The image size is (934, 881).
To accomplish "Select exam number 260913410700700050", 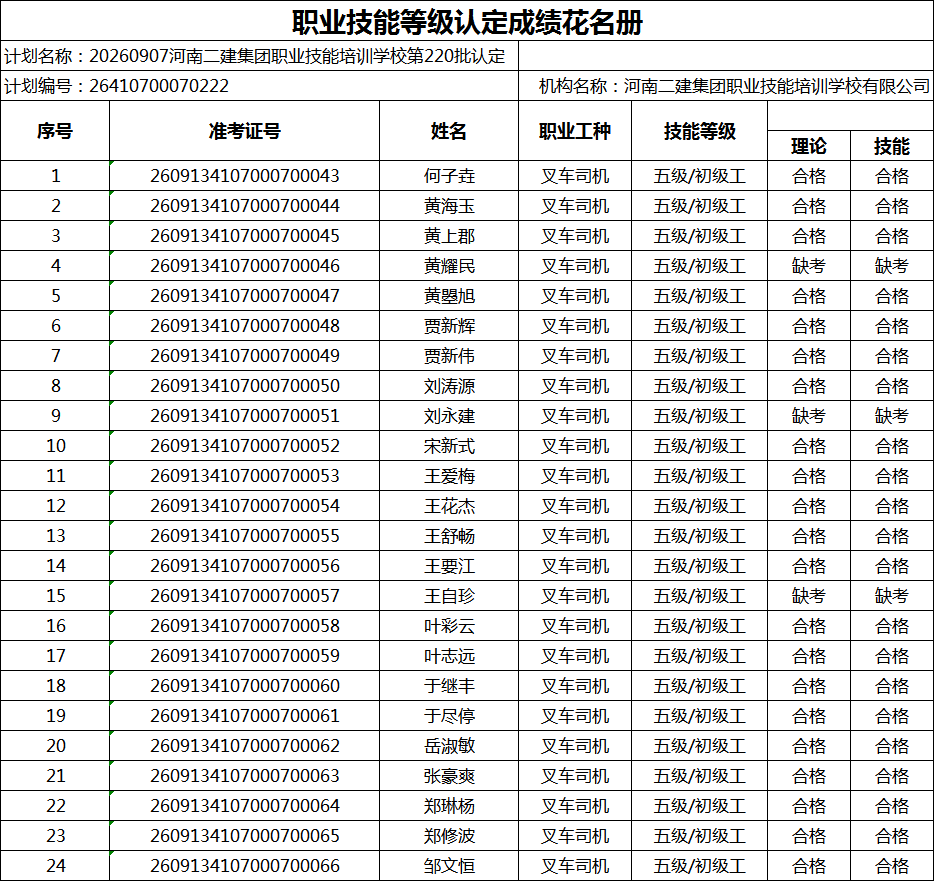I will click(244, 385).
